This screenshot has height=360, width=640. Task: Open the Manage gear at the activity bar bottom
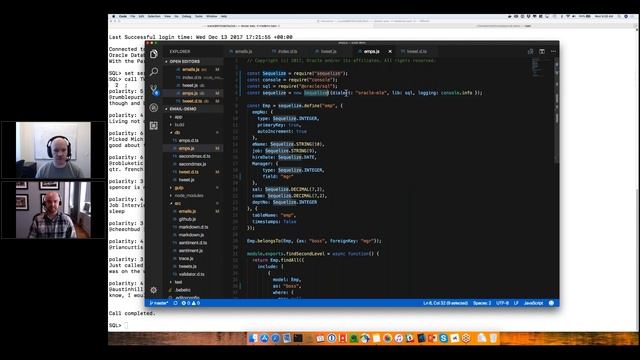pyautogui.click(x=153, y=290)
